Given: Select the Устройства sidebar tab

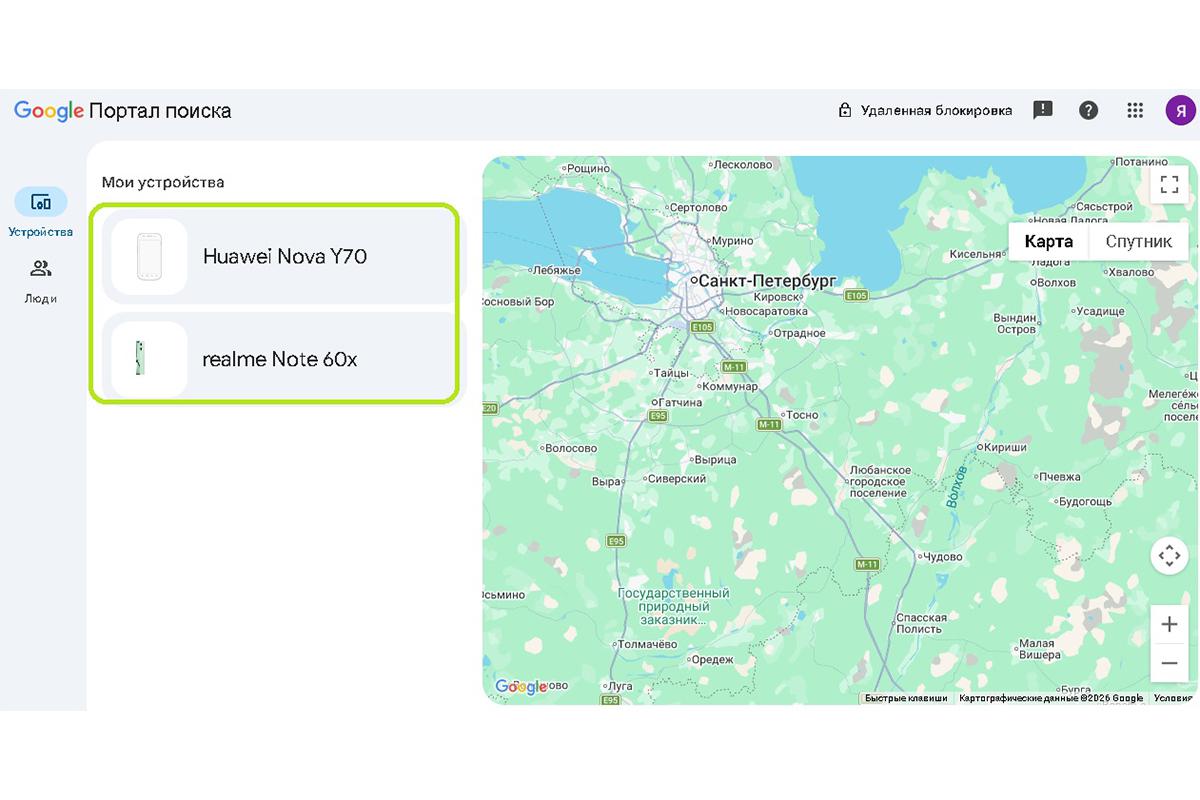Looking at the screenshot, I should click(x=41, y=213).
